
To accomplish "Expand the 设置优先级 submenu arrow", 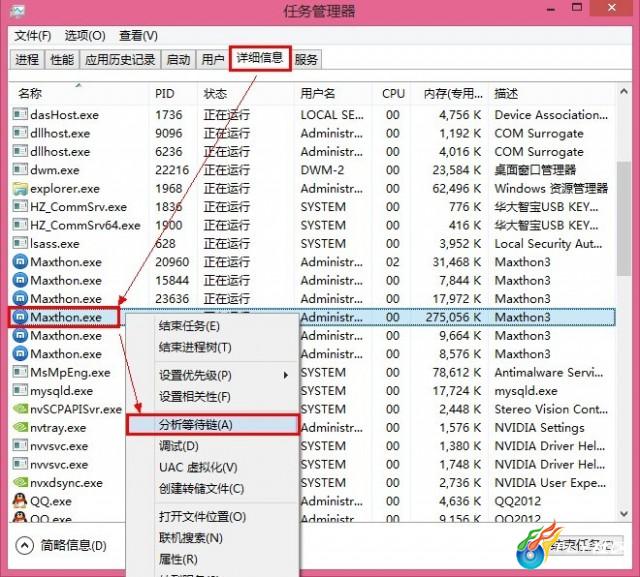I will (x=286, y=375).
